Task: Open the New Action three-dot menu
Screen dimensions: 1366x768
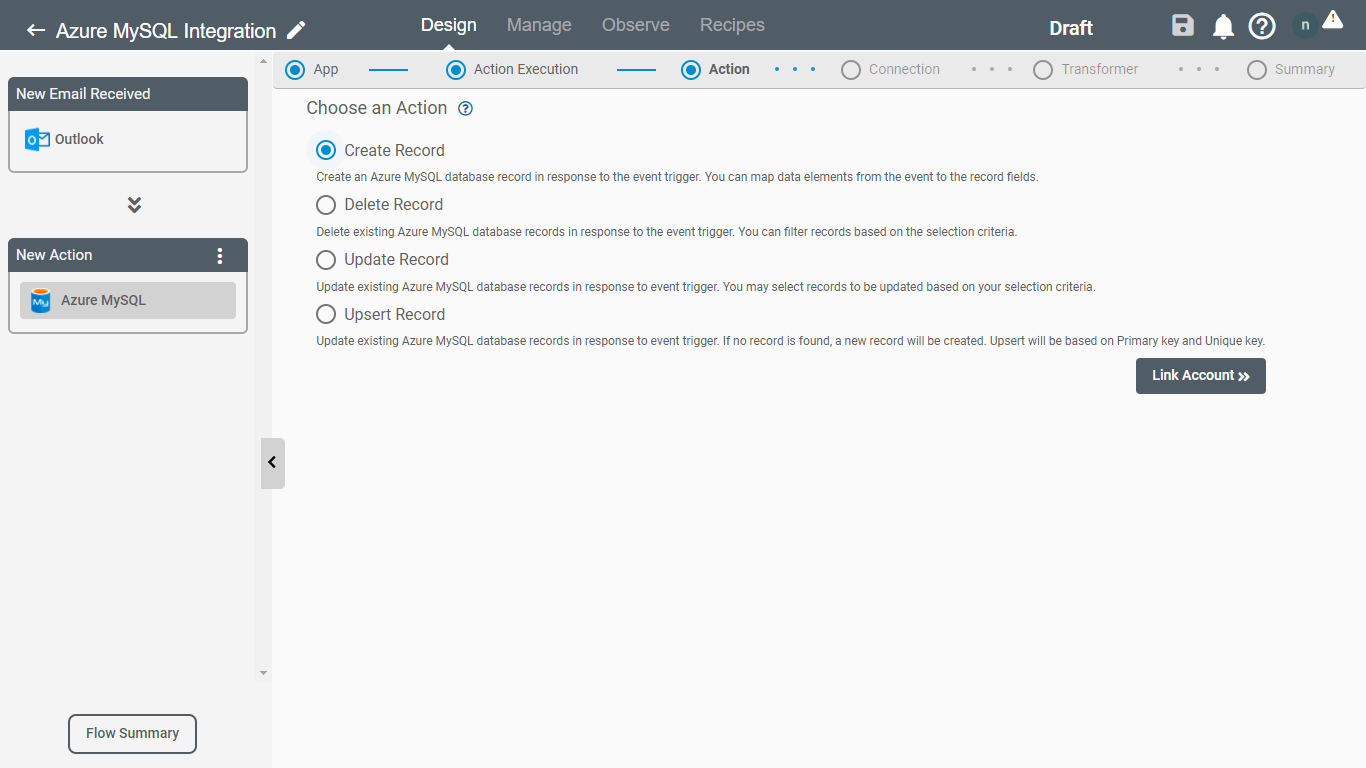Action: (221, 255)
